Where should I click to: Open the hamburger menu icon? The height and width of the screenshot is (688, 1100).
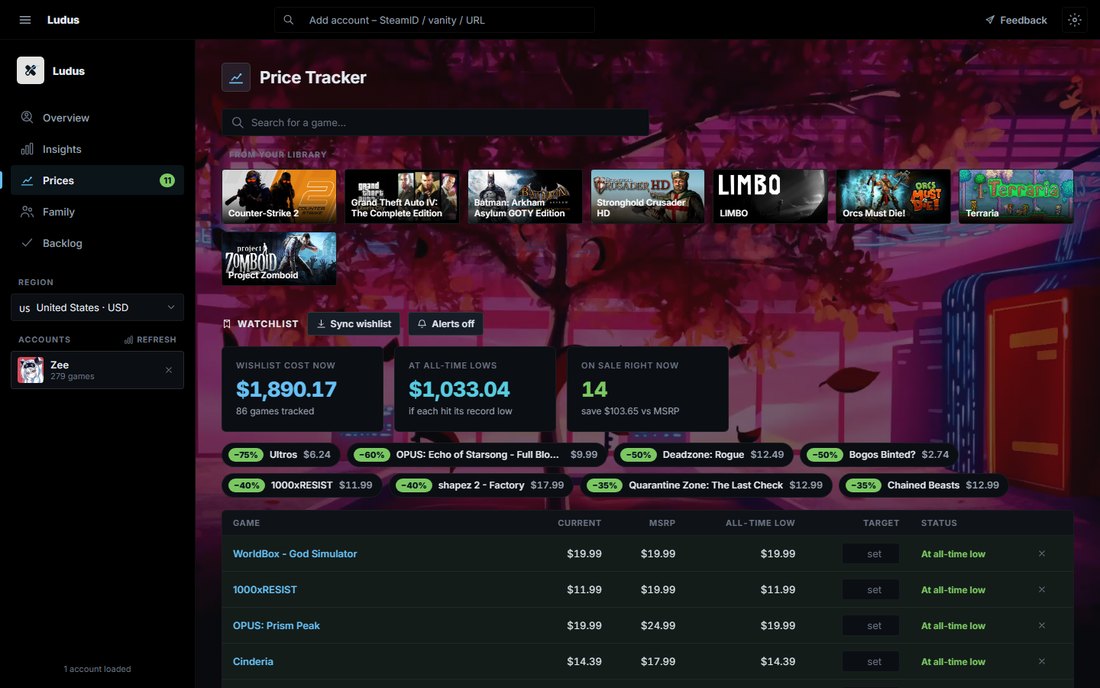click(25, 20)
